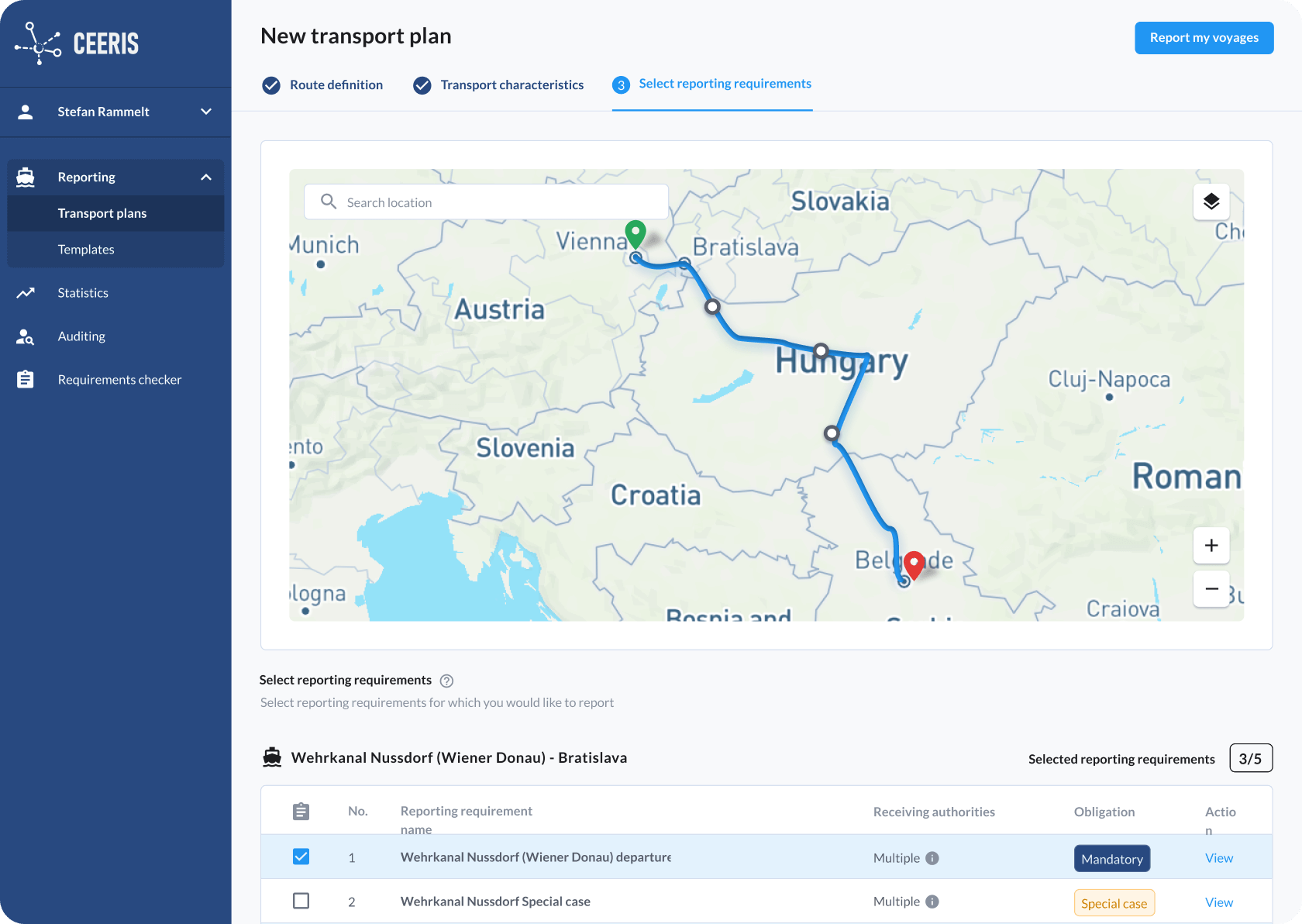1302x924 pixels.
Task: Click the select-all clipboard icon in table header
Action: (x=301, y=812)
